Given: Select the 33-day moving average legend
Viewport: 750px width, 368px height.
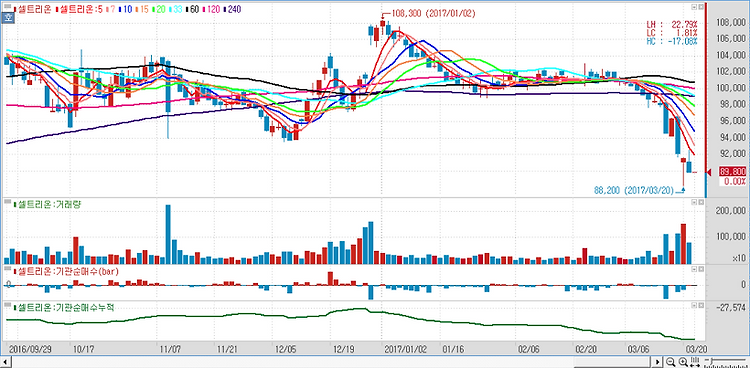Looking at the screenshot, I should [x=177, y=9].
